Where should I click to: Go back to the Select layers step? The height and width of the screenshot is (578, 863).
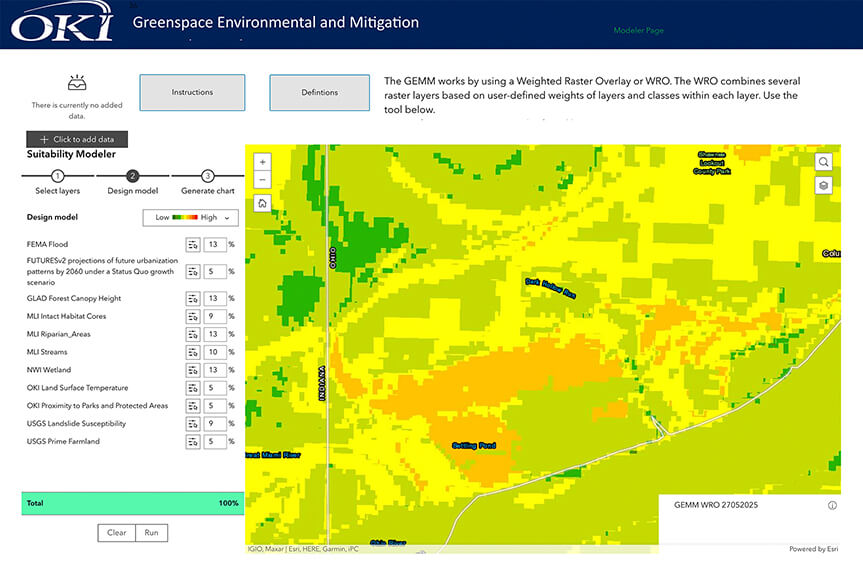click(56, 176)
